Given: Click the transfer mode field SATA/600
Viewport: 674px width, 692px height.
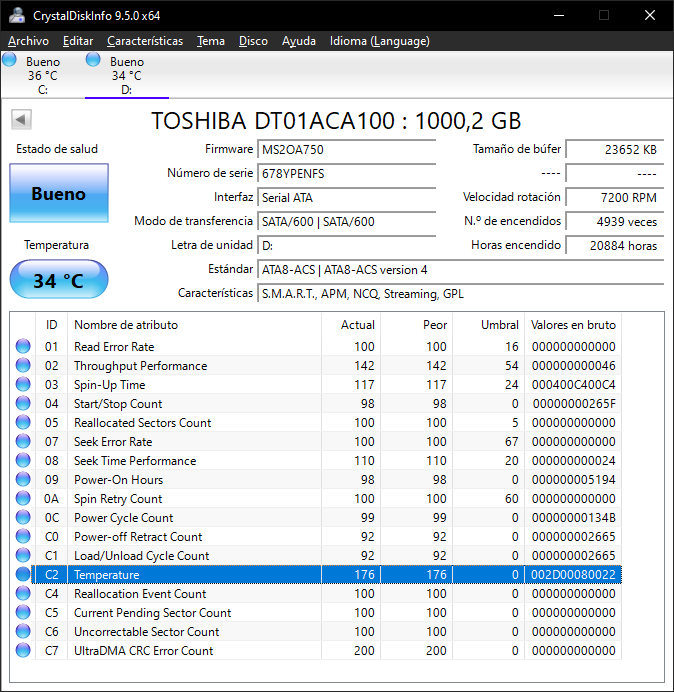Looking at the screenshot, I should (346, 221).
